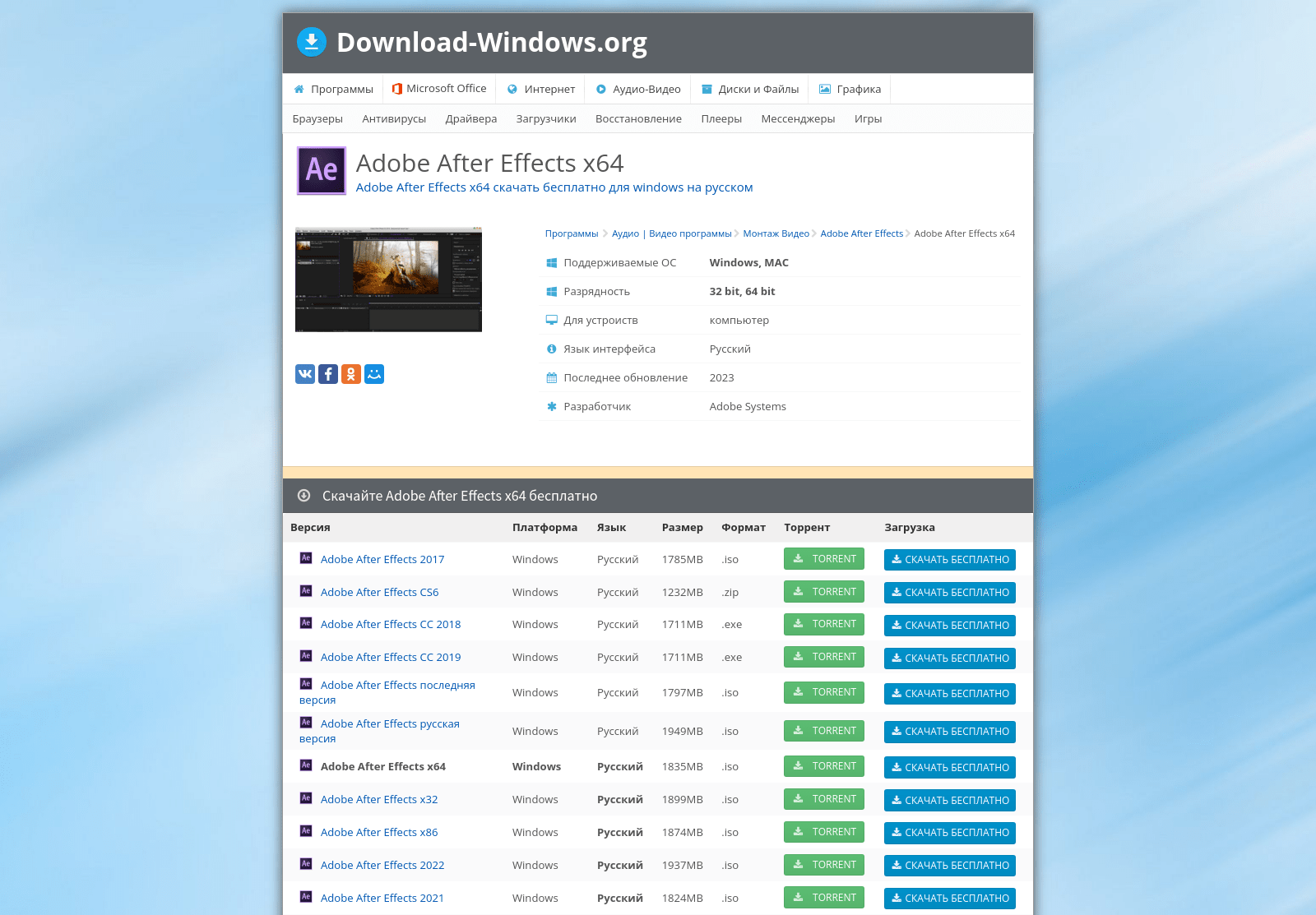Go to Мессенджеры subcategory
Image resolution: width=1316 pixels, height=915 pixels.
click(798, 118)
